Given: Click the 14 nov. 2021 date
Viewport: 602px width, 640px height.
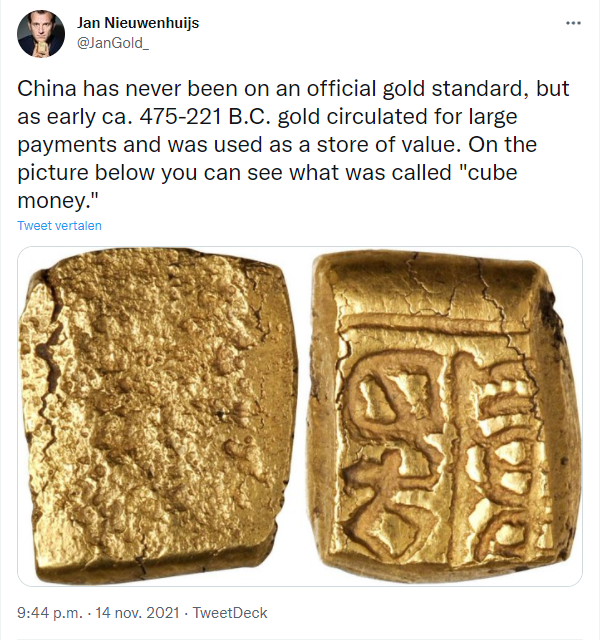Looking at the screenshot, I should 137,613.
